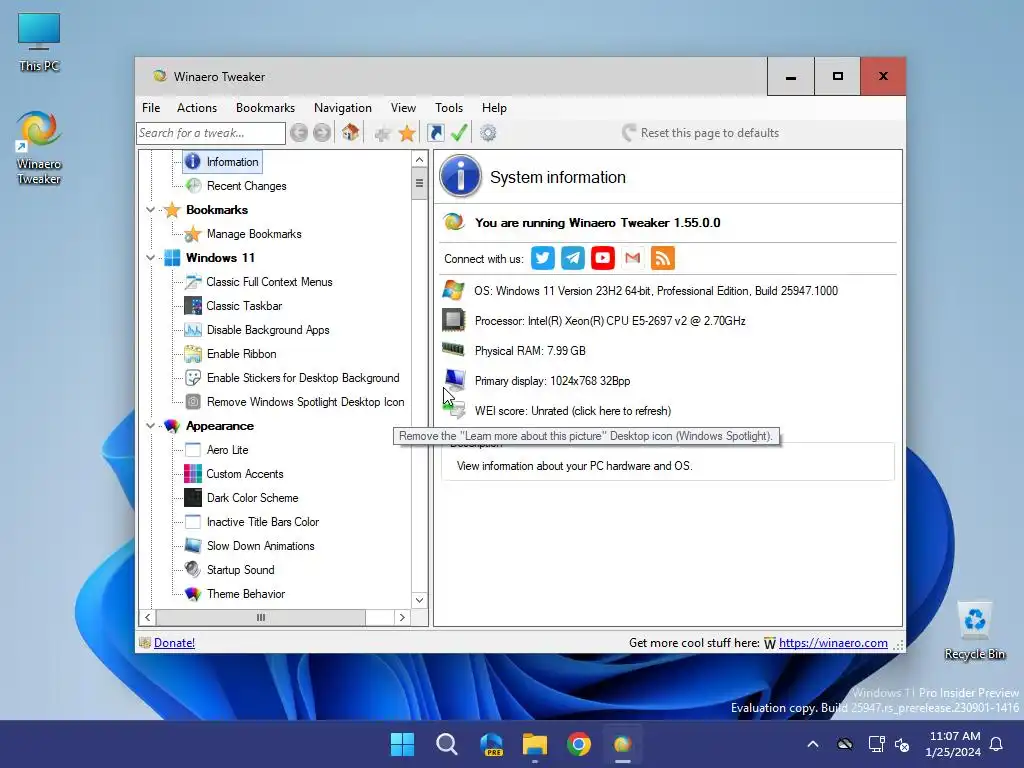Select Enable Stickers for Desktop Background
This screenshot has width=1024, height=768.
coord(303,378)
